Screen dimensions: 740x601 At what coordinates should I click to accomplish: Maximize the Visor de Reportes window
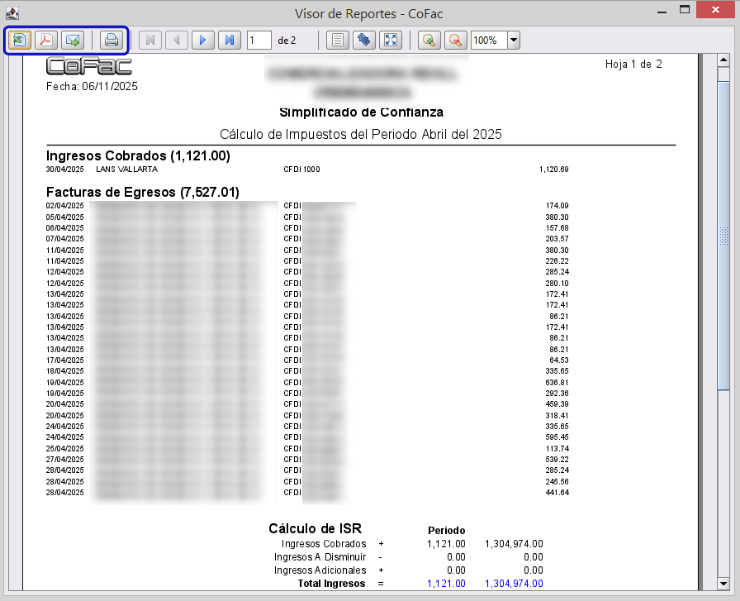(x=685, y=9)
